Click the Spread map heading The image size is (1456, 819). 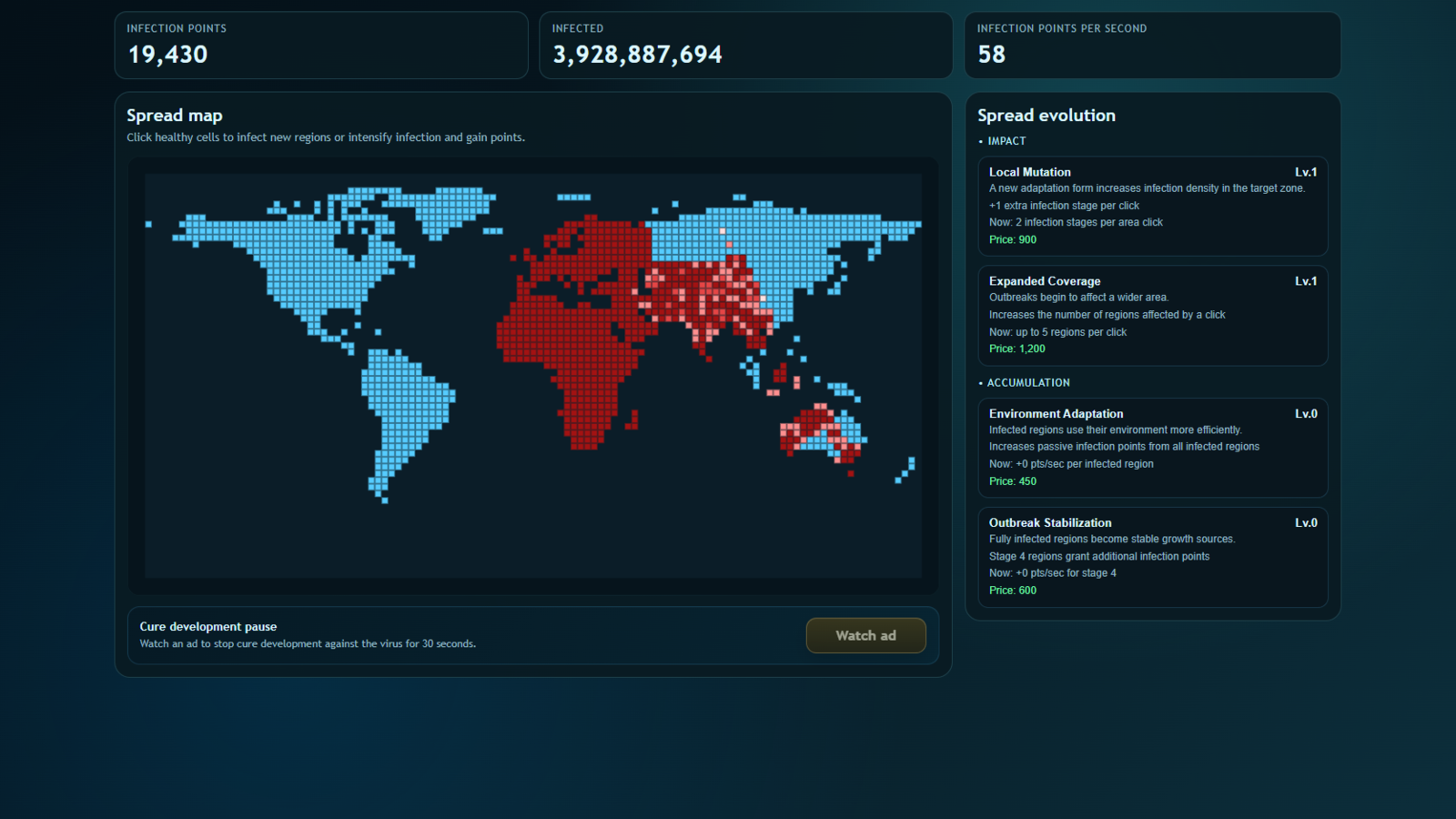click(175, 116)
